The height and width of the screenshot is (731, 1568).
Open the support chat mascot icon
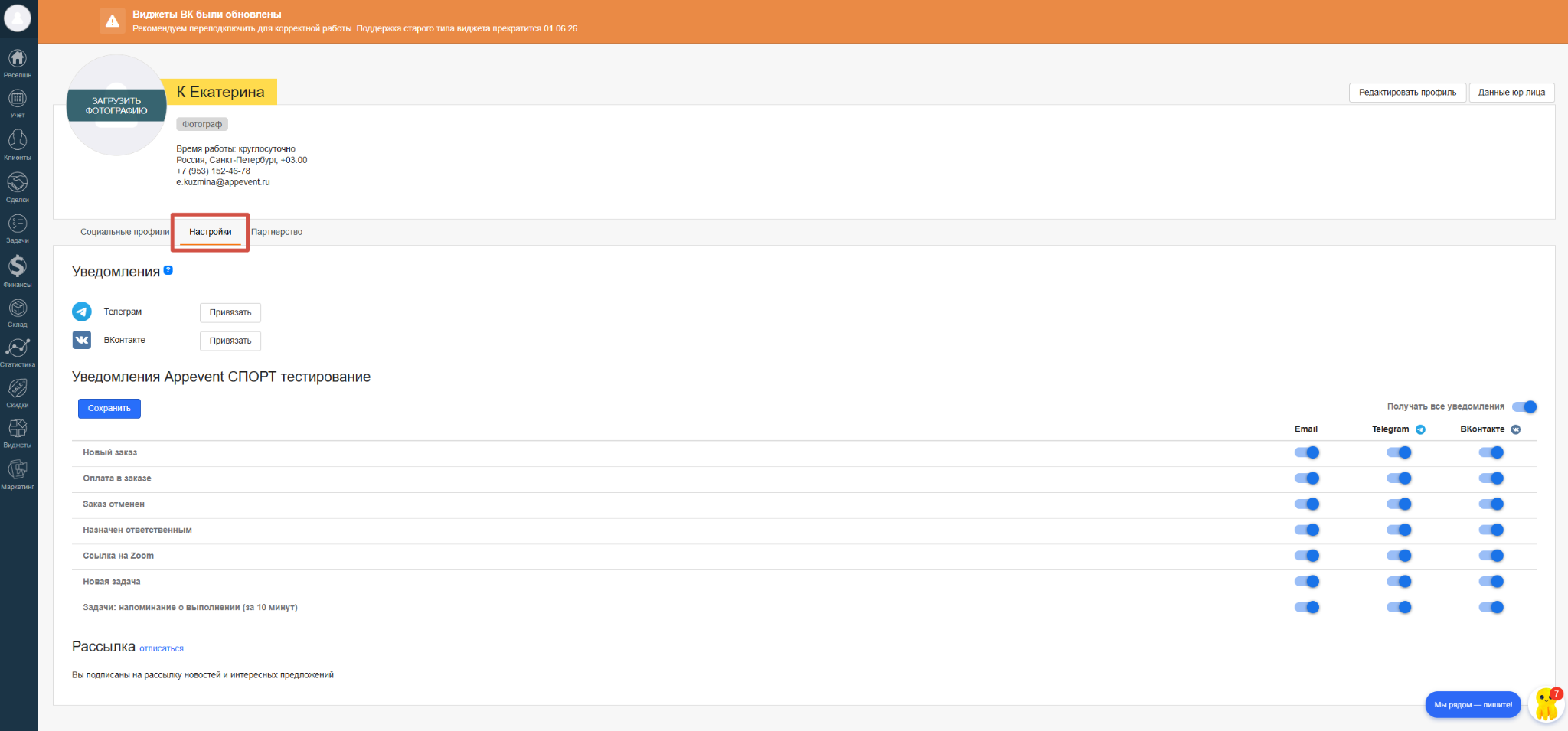pos(1547,705)
